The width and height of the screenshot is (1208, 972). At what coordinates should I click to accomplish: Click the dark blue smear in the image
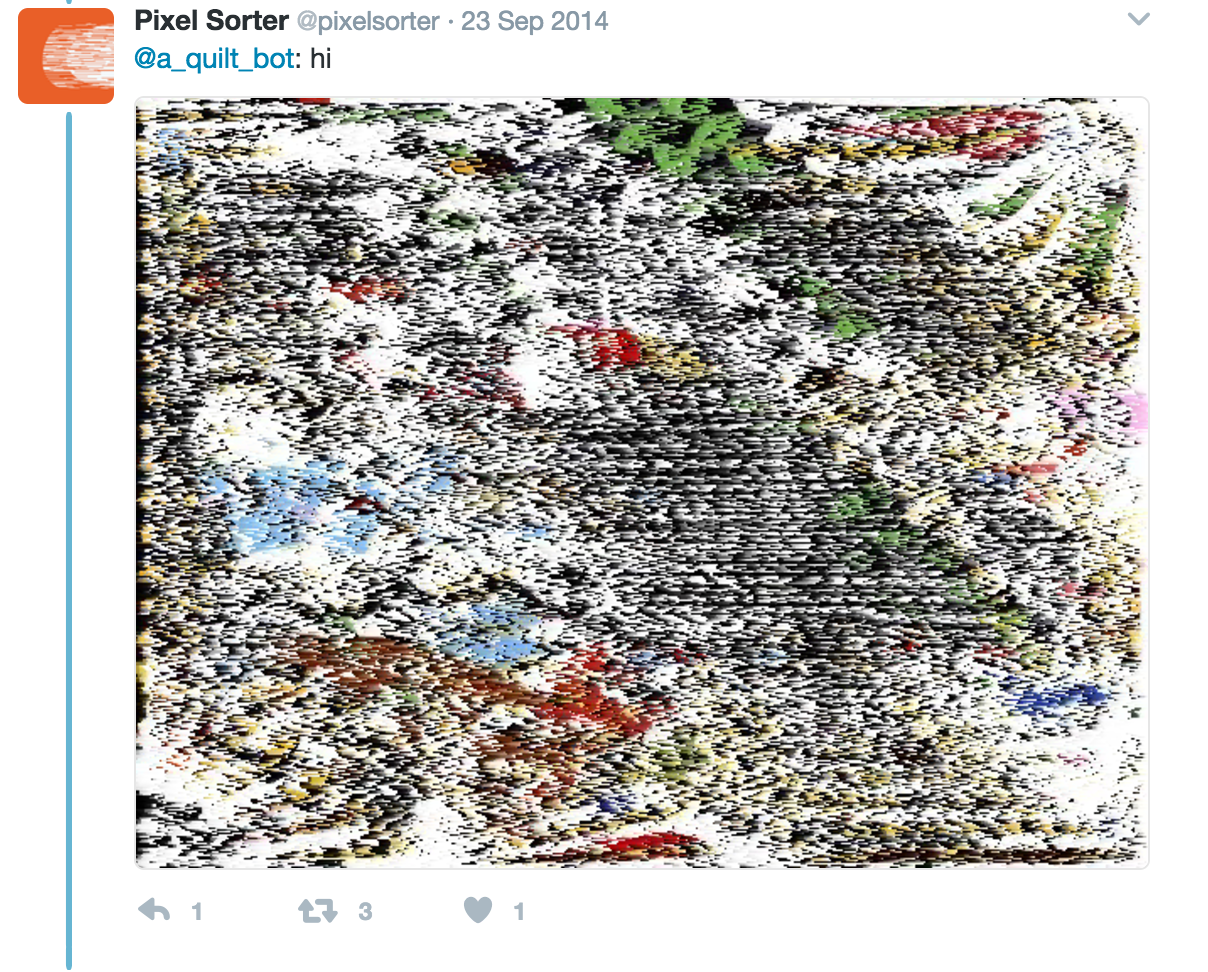1060,695
